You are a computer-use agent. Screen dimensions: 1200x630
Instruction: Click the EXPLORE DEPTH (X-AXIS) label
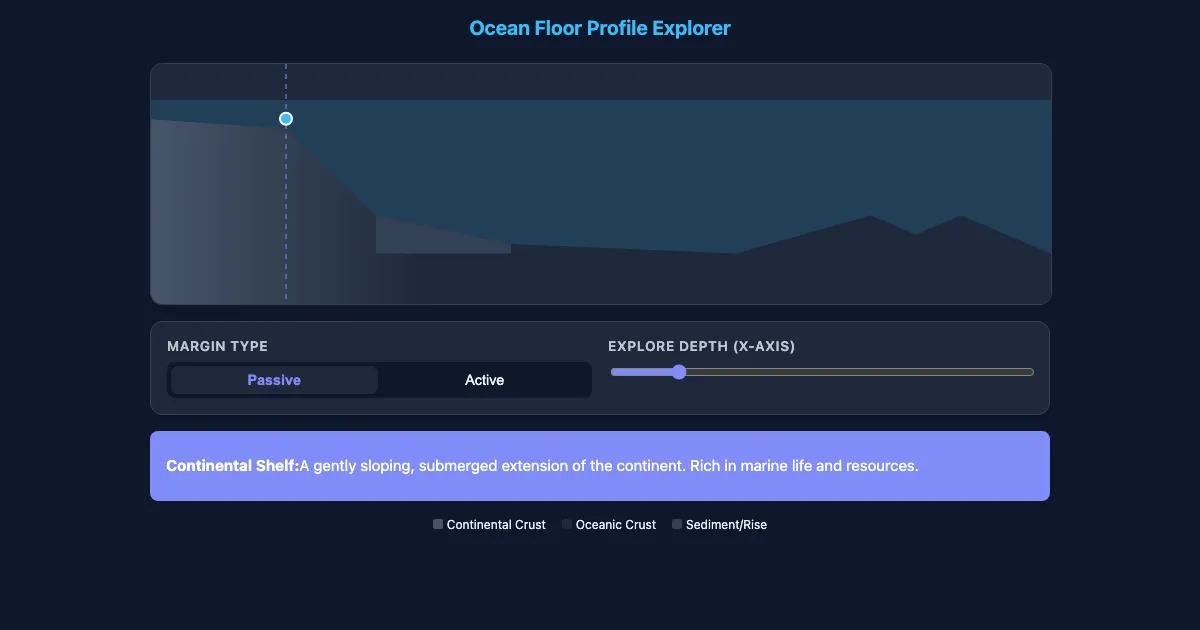tap(702, 347)
